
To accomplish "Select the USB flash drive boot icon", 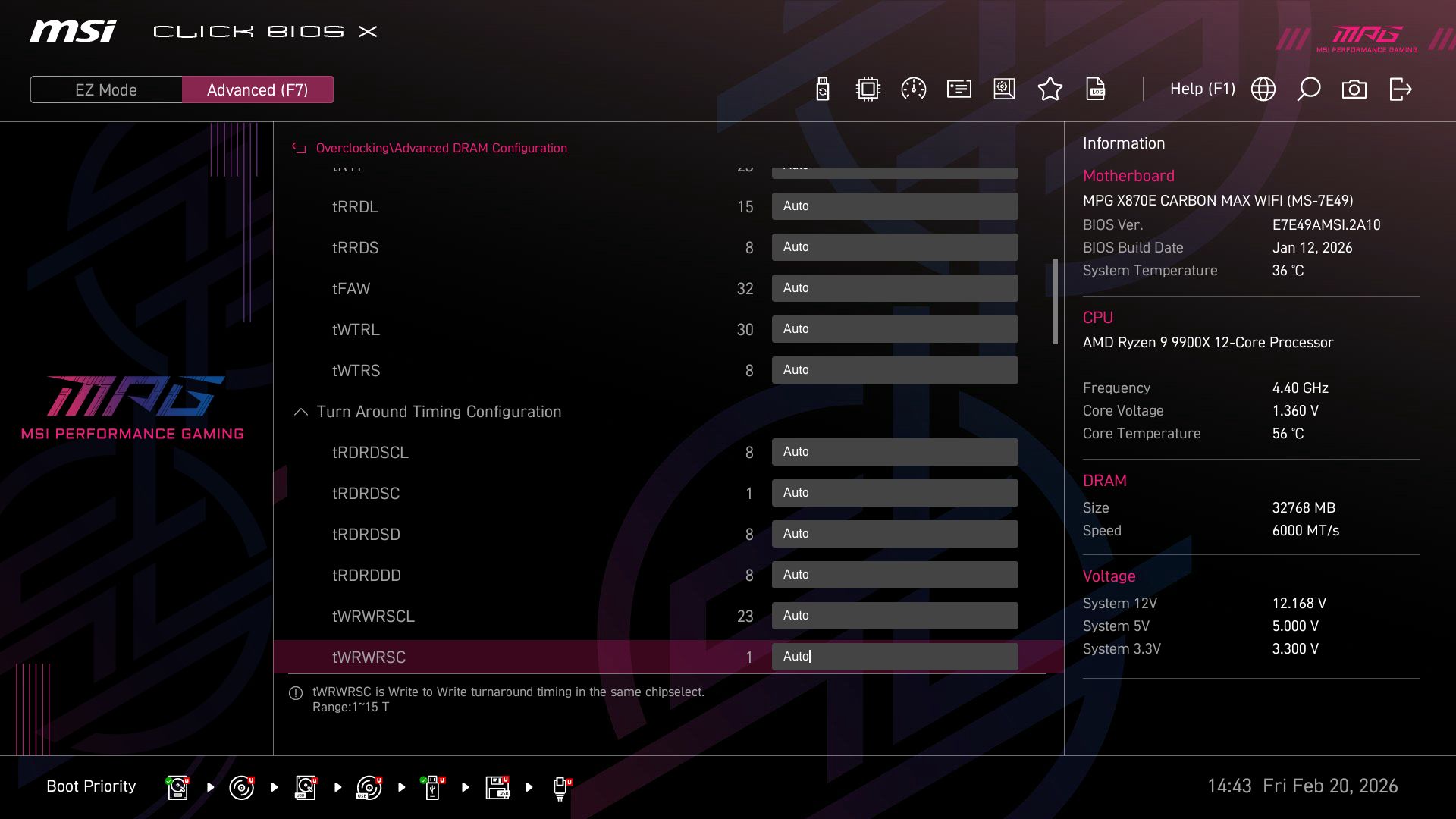I will pos(431,786).
